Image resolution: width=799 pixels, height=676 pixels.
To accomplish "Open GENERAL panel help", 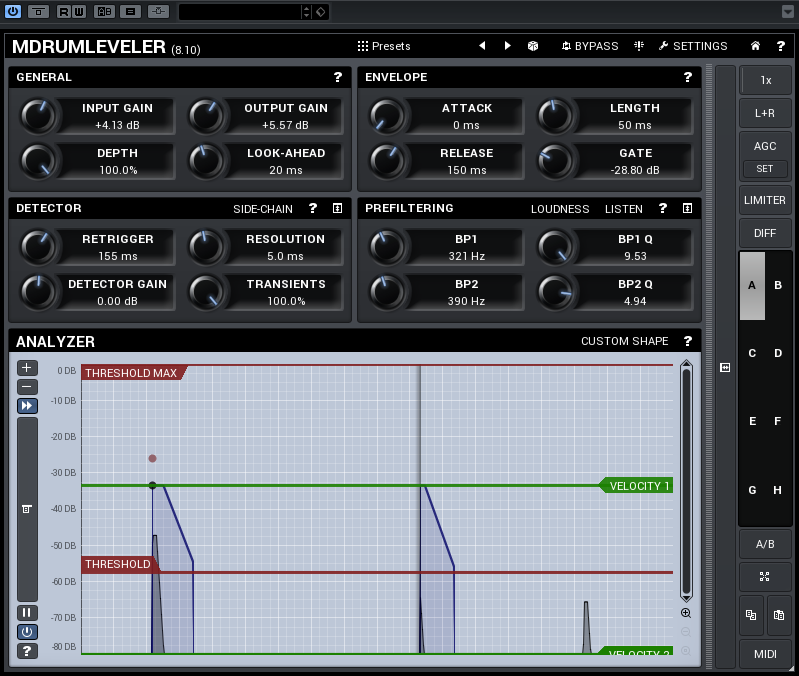I will 338,77.
